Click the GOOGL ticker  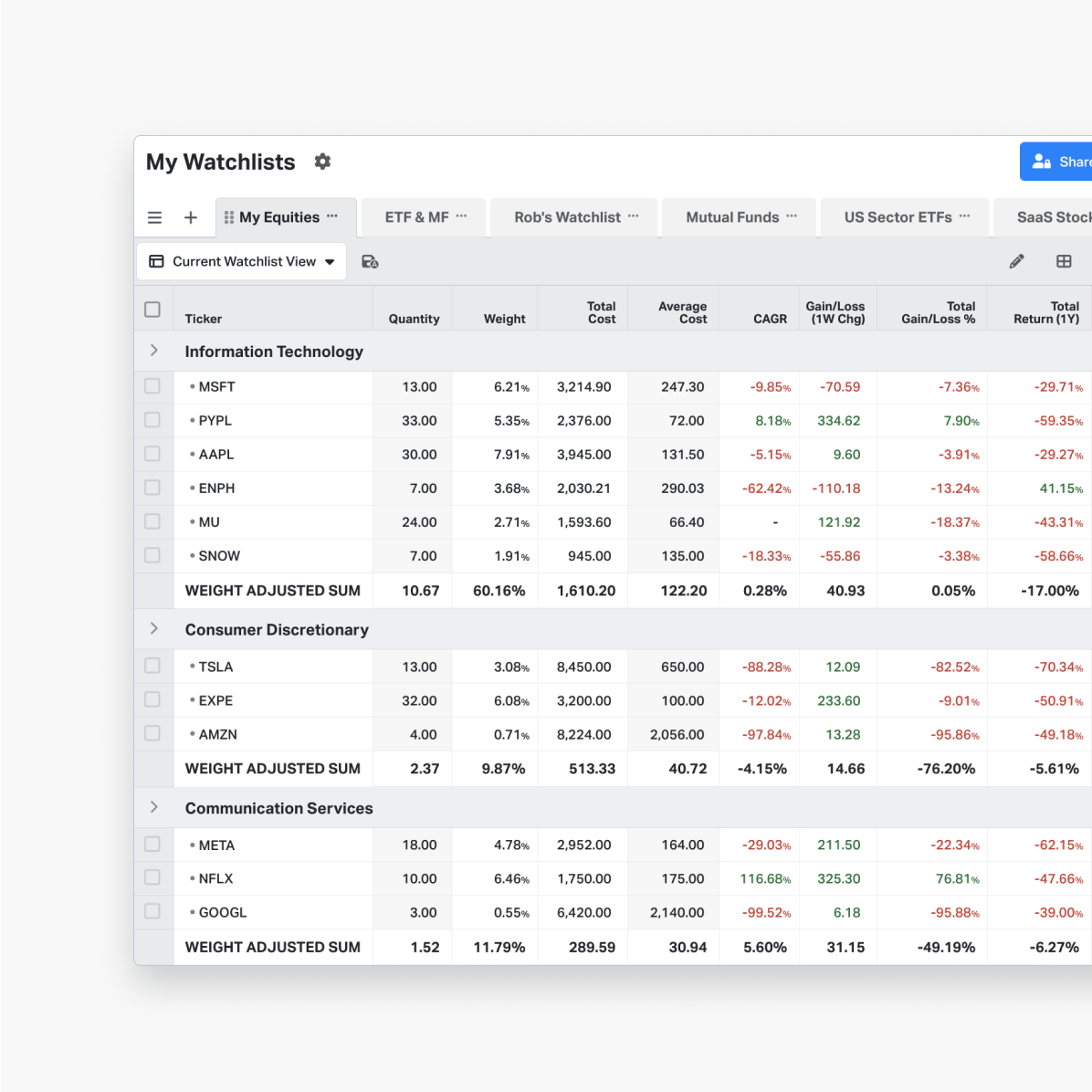pos(223,912)
